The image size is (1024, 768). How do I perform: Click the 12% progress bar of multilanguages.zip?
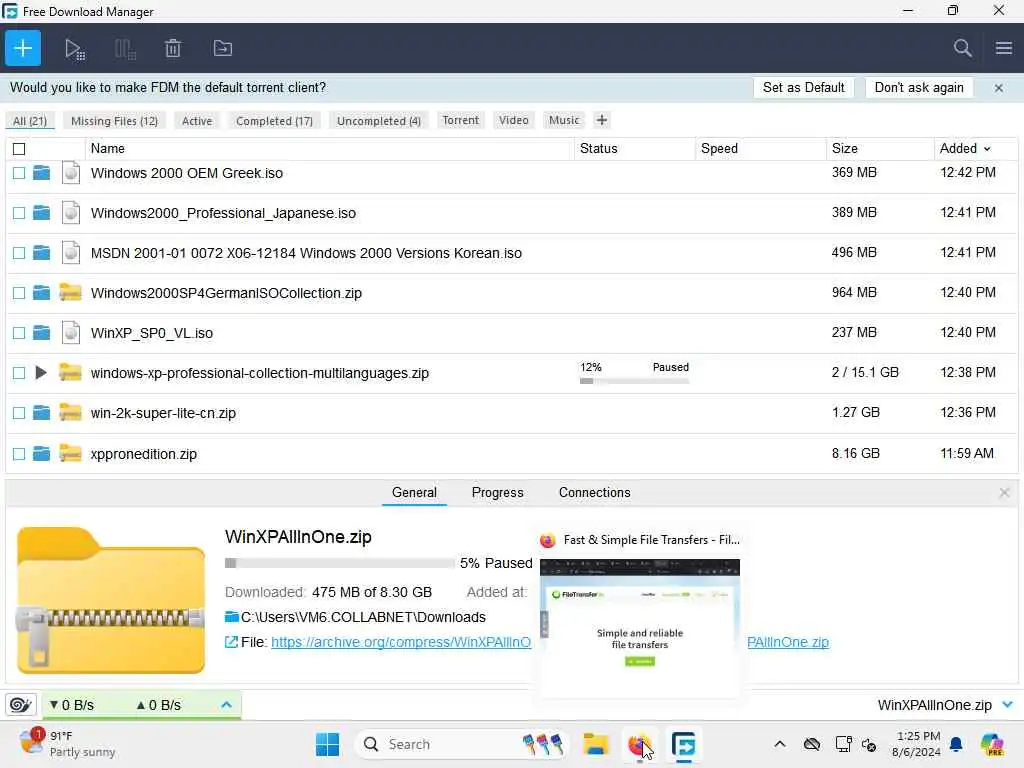coord(634,381)
